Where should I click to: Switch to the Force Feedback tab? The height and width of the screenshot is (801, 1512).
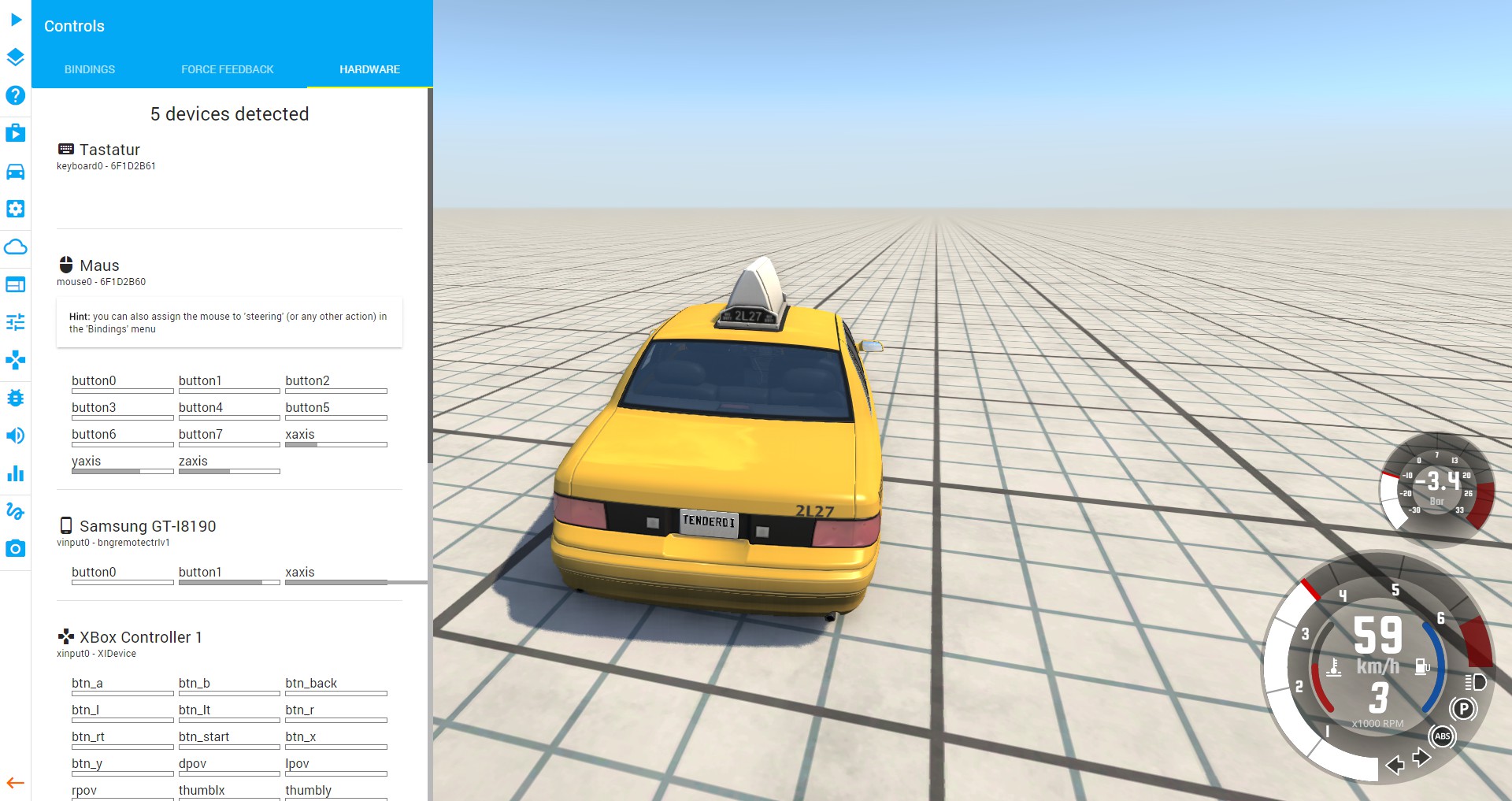click(228, 69)
